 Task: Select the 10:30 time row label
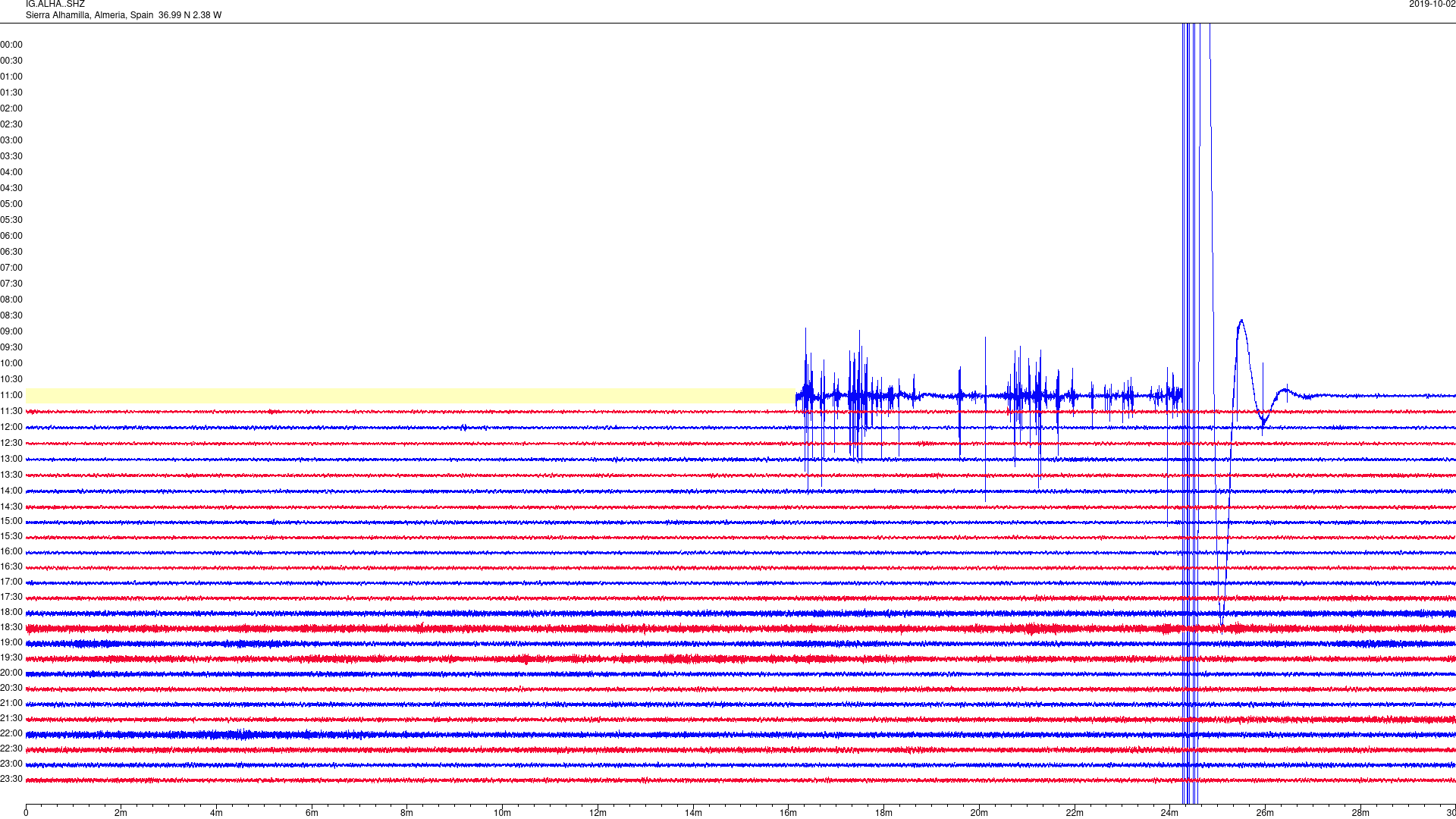(x=11, y=379)
